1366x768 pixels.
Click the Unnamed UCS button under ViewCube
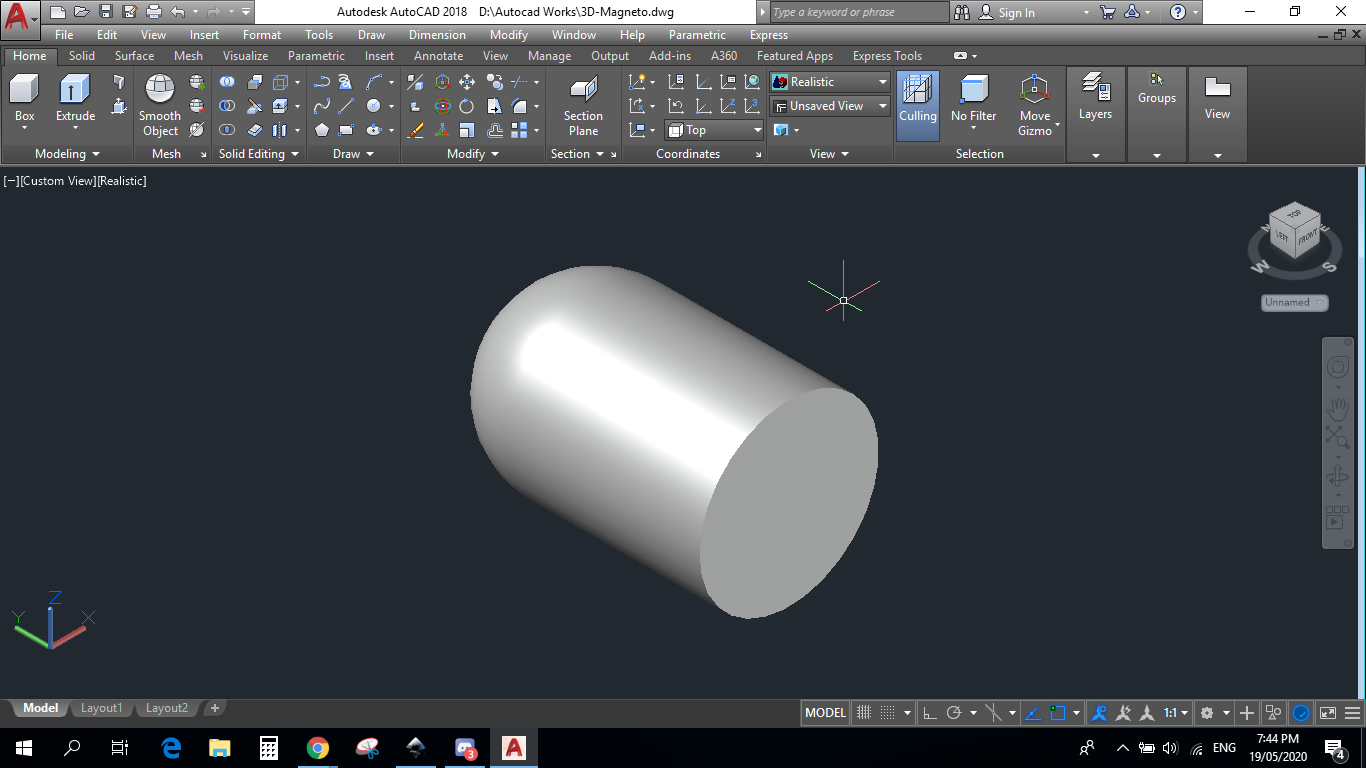click(x=1294, y=302)
